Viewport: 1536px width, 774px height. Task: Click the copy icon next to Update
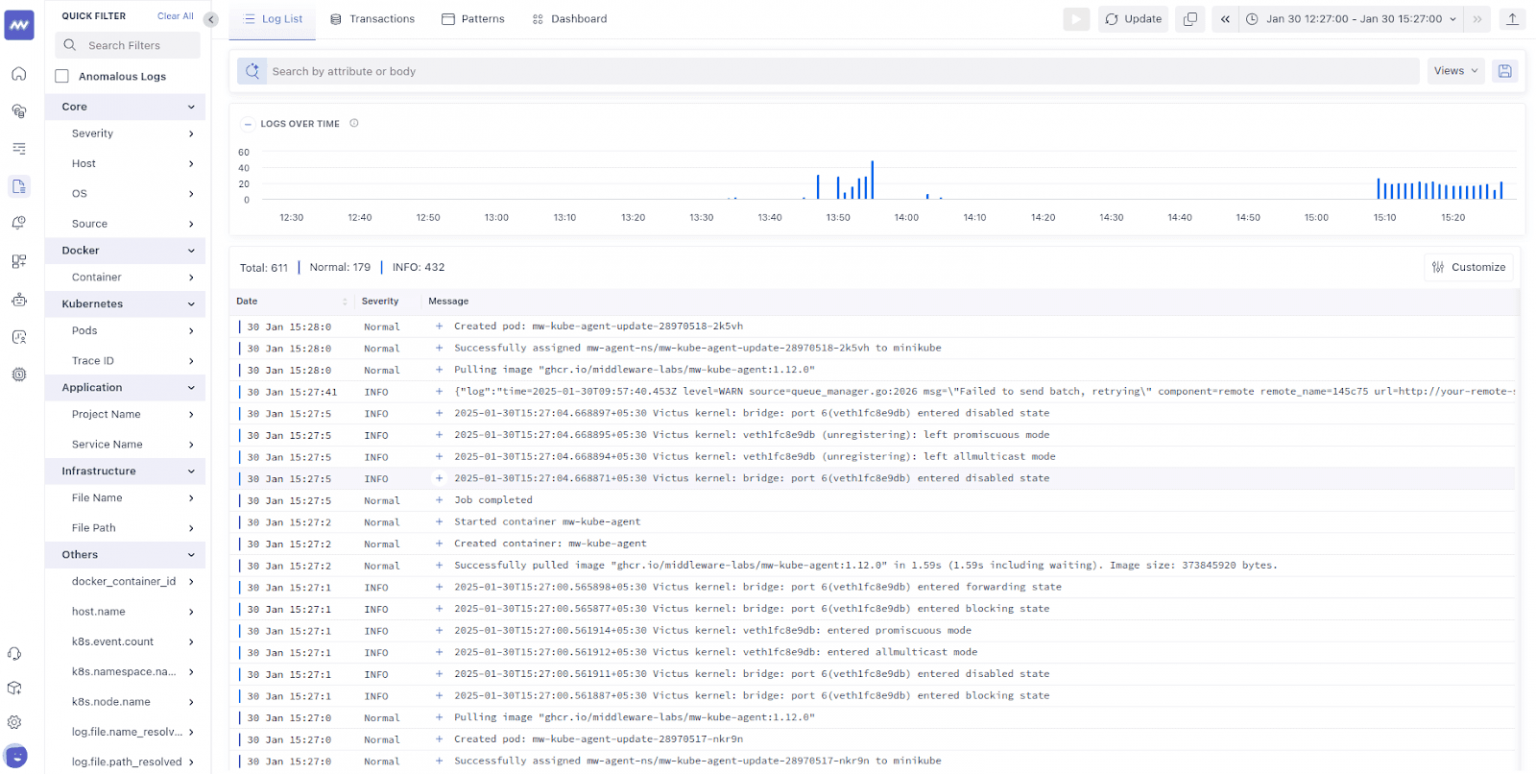(x=1190, y=18)
